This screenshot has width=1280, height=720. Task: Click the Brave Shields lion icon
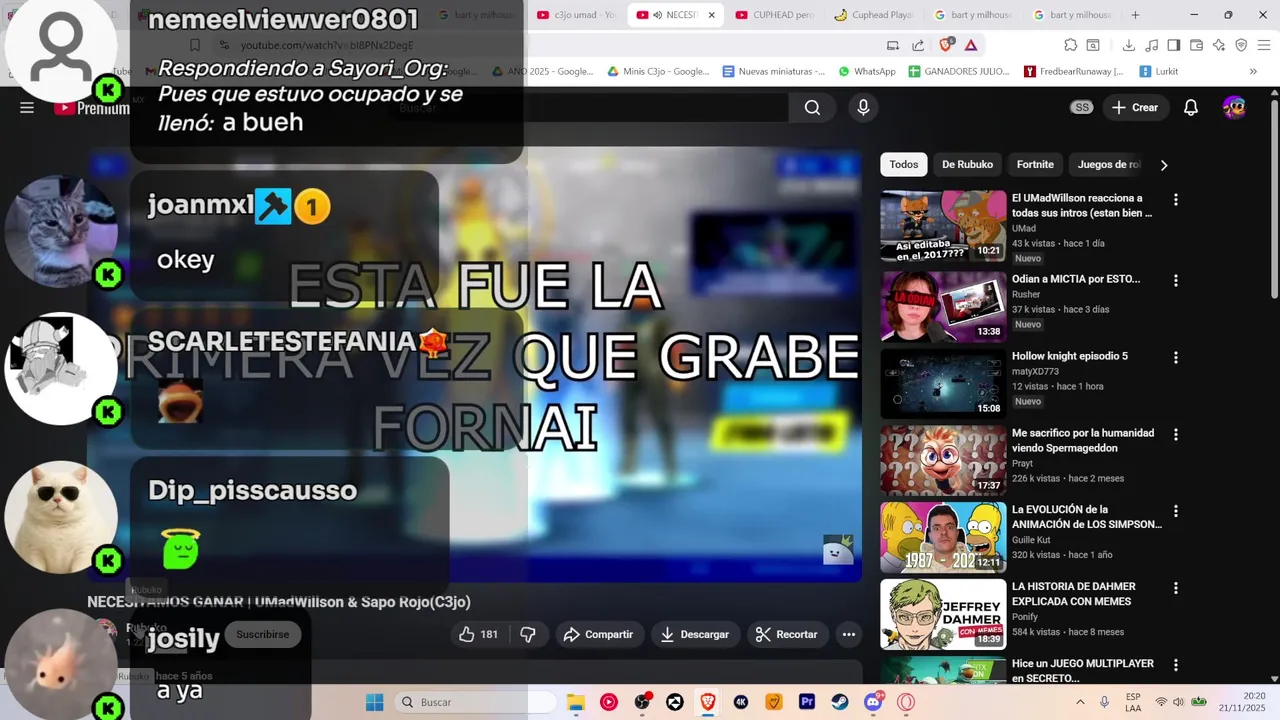(x=946, y=45)
